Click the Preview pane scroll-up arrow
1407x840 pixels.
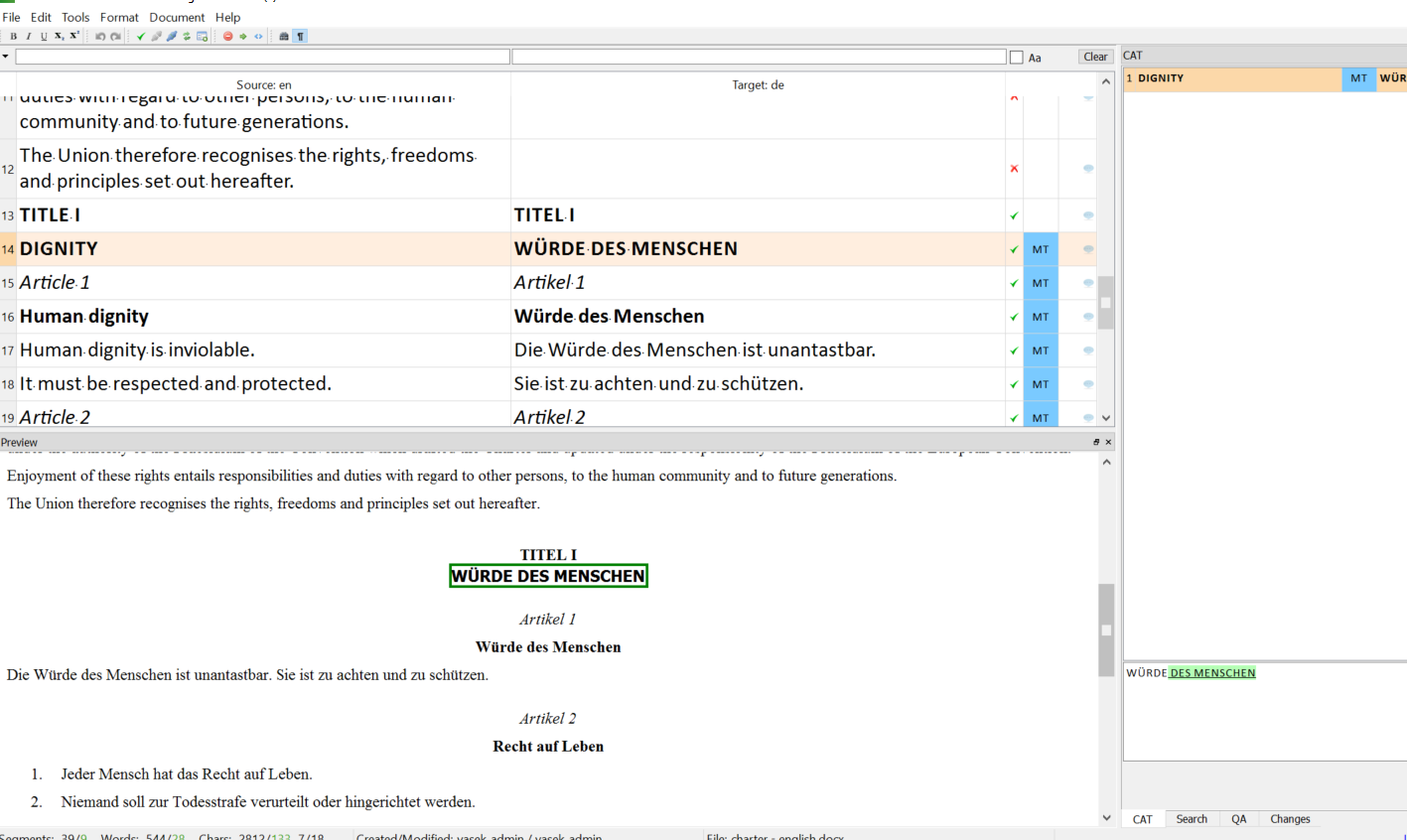click(x=1106, y=462)
